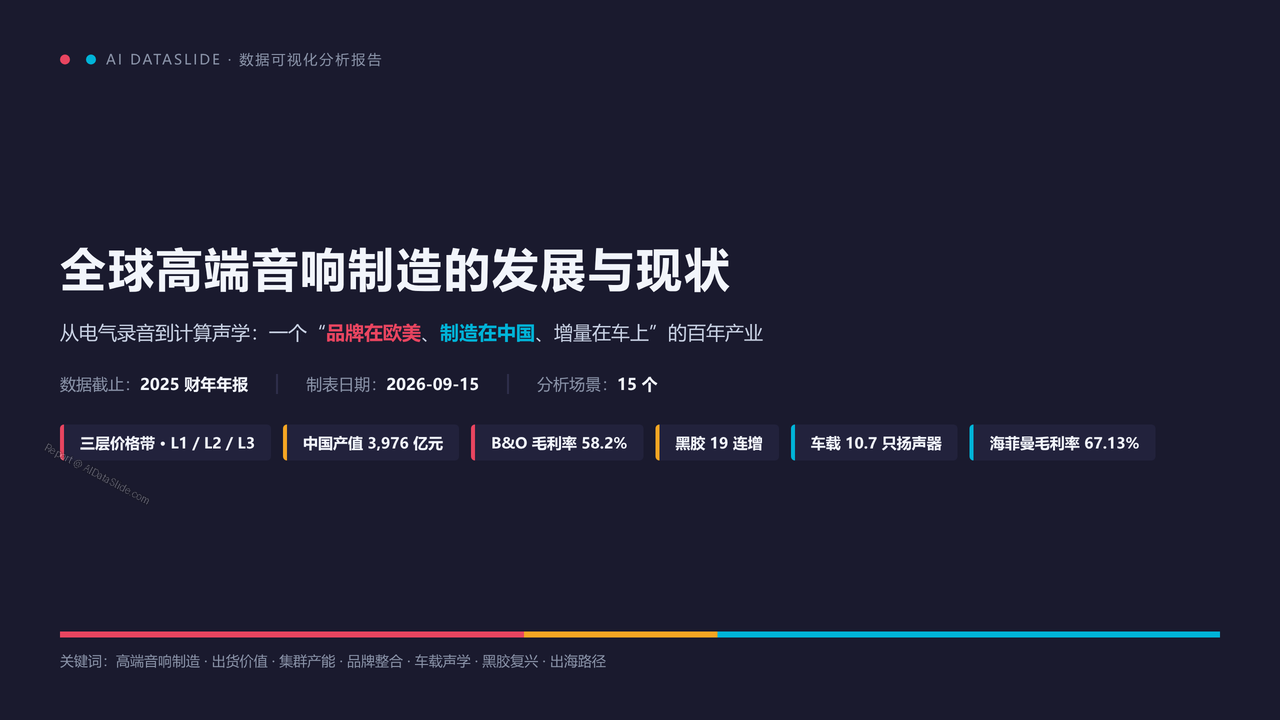Select the '数据可视化分析报告' header text
Viewport: 1280px width, 720px height.
(x=310, y=60)
